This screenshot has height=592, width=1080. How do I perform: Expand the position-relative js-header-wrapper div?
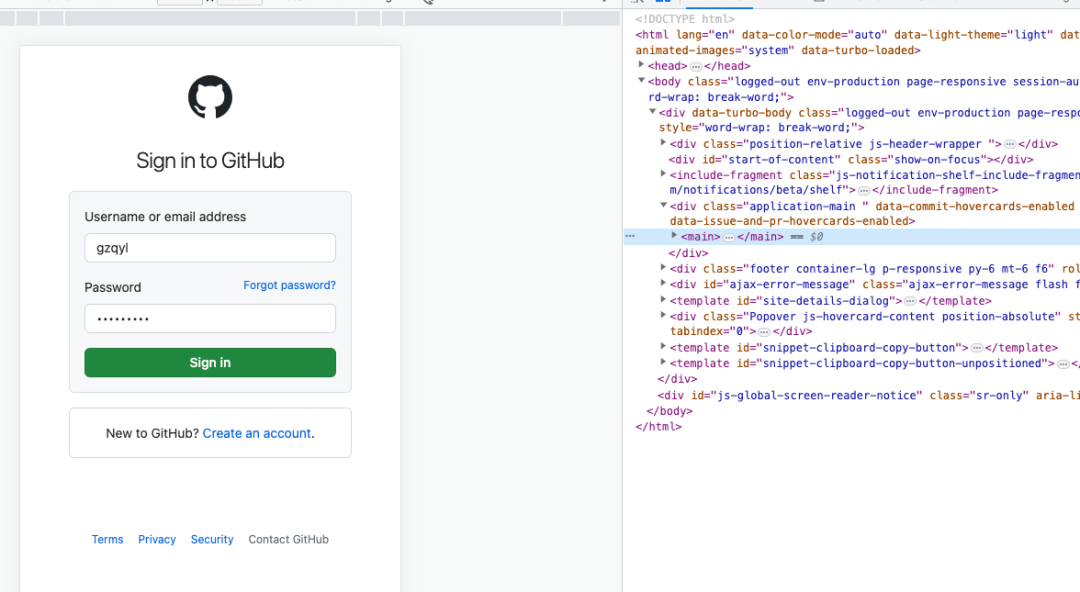coord(663,143)
